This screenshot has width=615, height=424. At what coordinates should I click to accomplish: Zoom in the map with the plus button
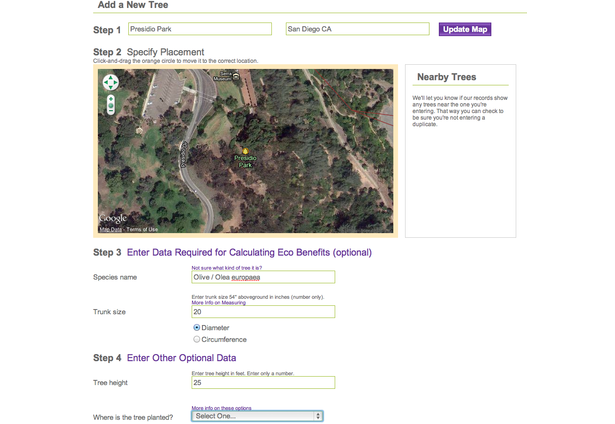[x=111, y=99]
